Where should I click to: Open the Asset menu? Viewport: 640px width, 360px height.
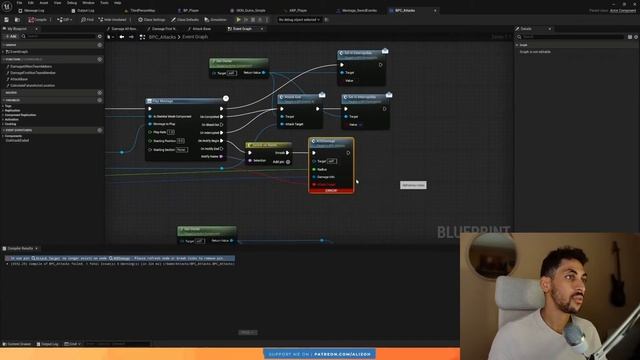tap(44, 3)
